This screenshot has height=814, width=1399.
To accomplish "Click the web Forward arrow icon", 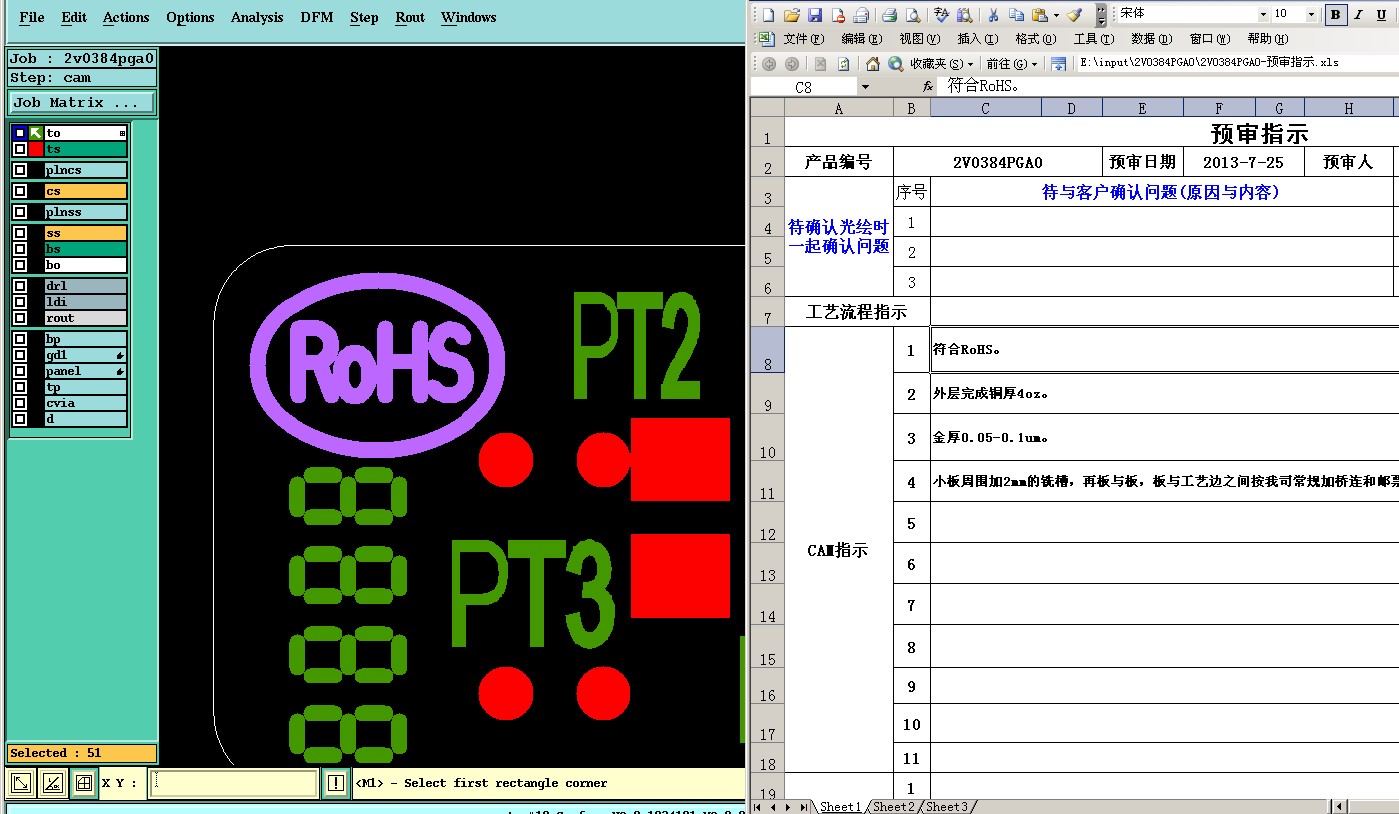I will tap(792, 63).
